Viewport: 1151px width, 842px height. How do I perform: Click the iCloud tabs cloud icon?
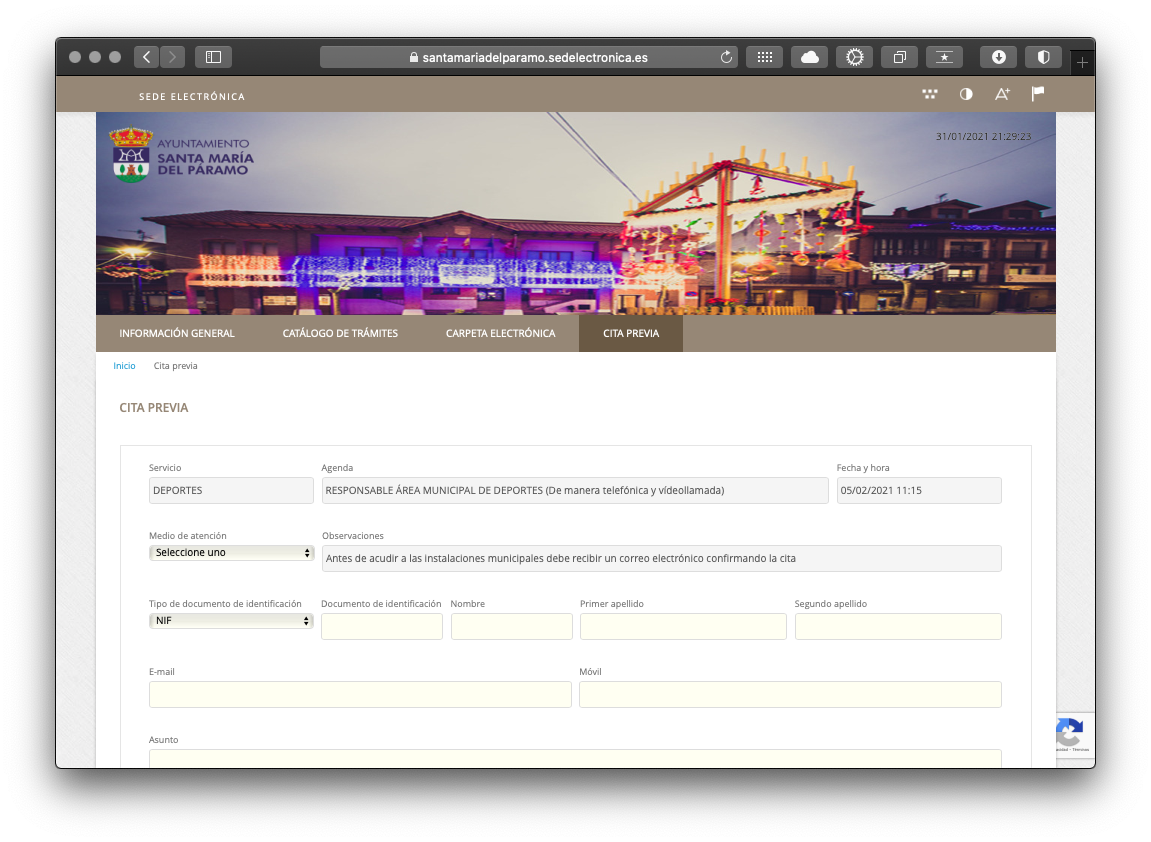810,57
